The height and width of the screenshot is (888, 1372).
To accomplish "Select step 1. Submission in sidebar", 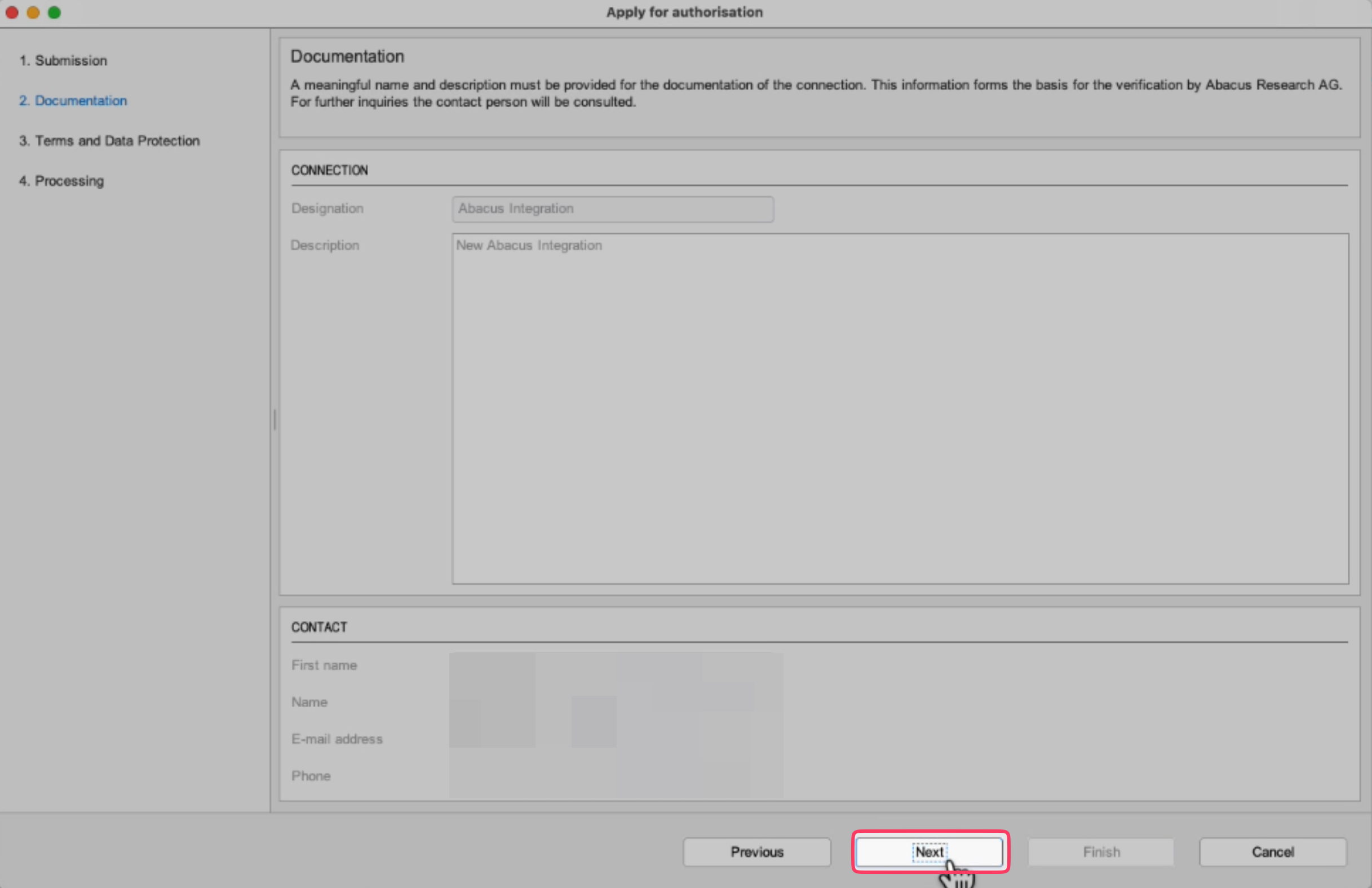I will 63,60.
